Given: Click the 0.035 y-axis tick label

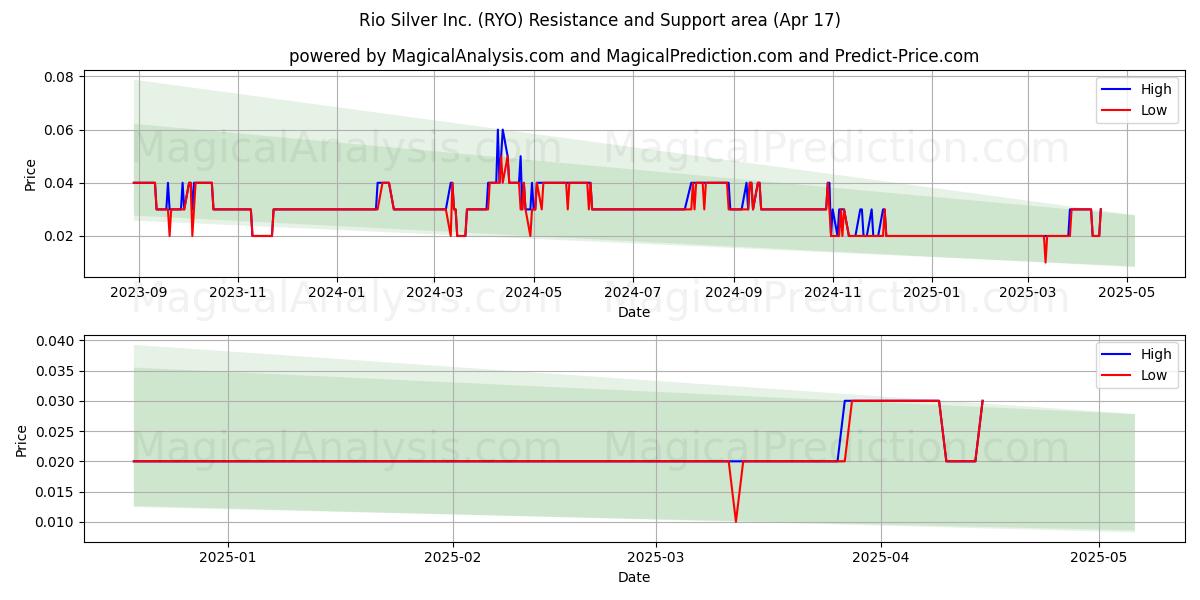Looking at the screenshot, I should [x=56, y=371].
